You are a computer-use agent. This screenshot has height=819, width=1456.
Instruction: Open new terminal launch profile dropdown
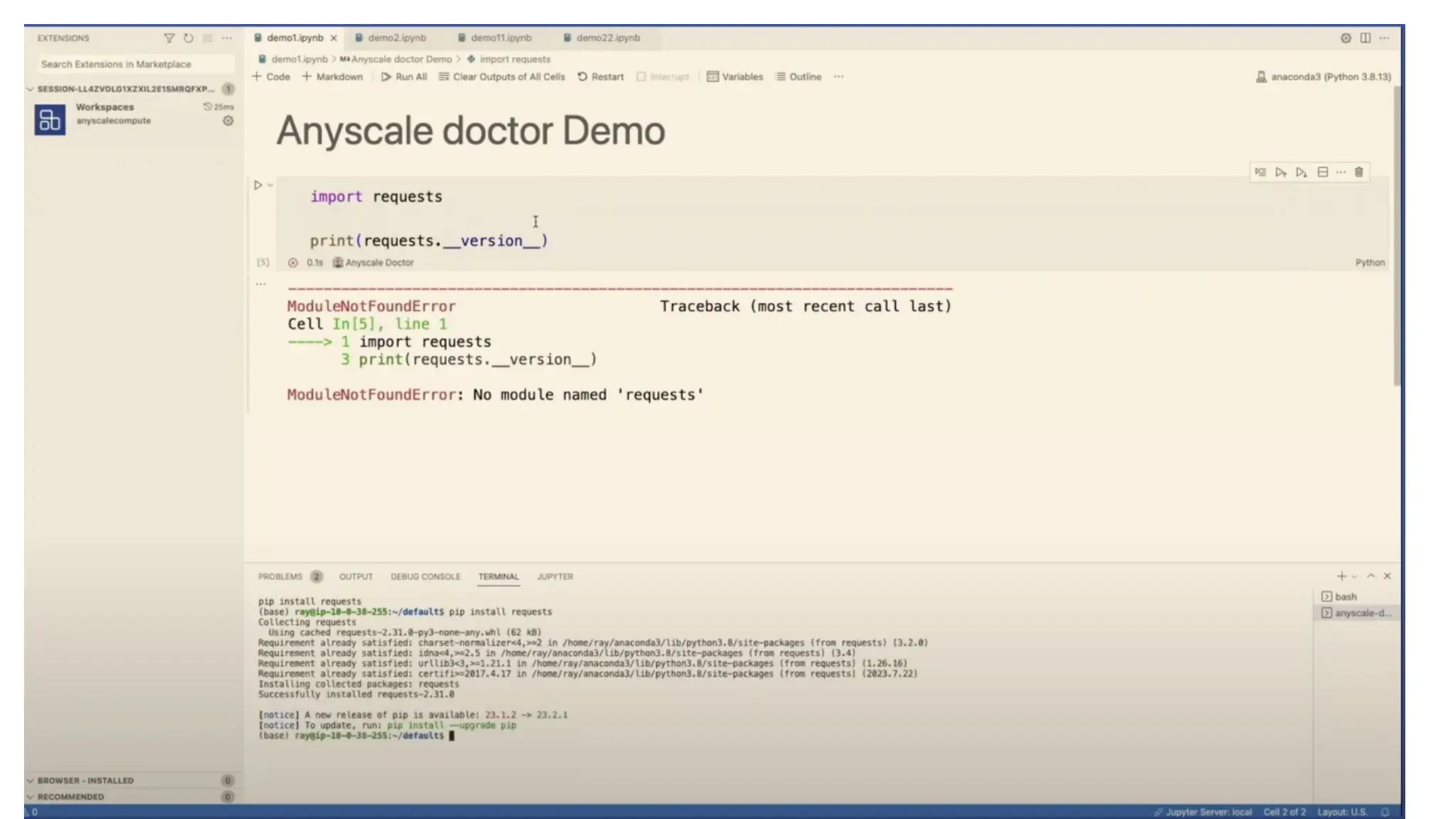click(1354, 577)
